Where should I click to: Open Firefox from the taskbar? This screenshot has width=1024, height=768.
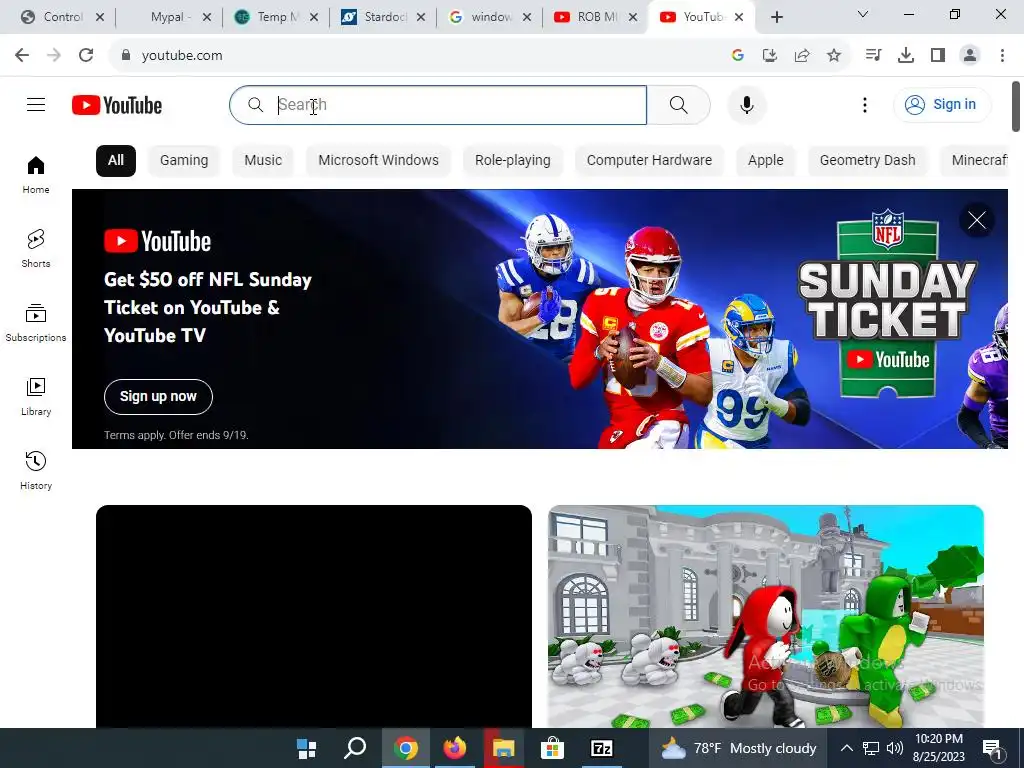(x=455, y=748)
